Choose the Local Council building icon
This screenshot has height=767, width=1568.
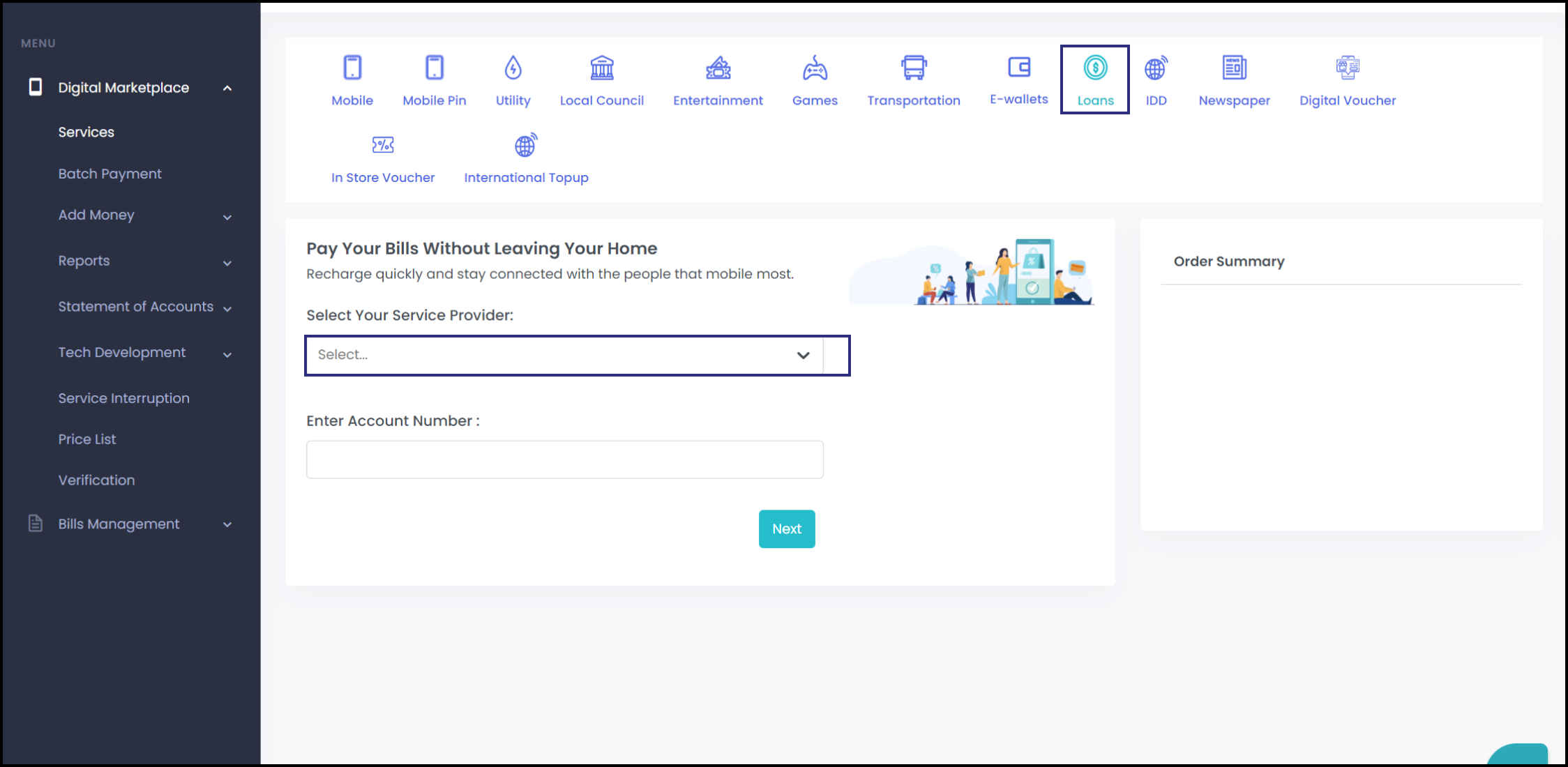[601, 68]
